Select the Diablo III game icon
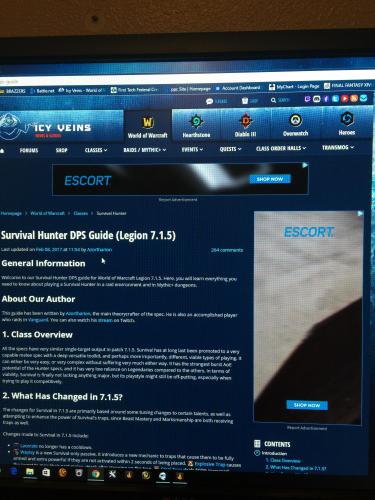The width and height of the screenshot is (375, 500). [x=246, y=125]
